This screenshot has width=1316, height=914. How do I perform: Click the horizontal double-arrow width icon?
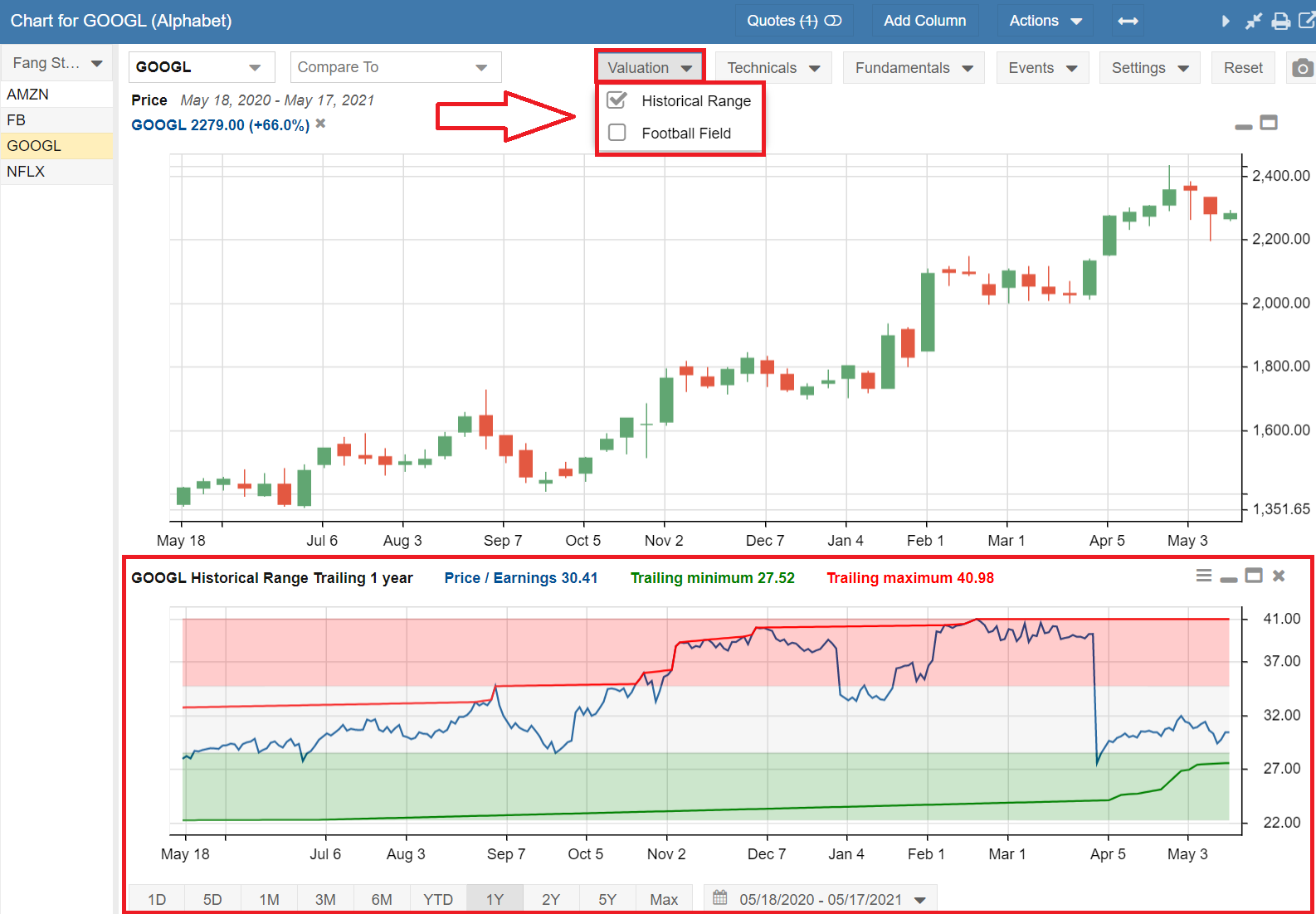[1128, 22]
